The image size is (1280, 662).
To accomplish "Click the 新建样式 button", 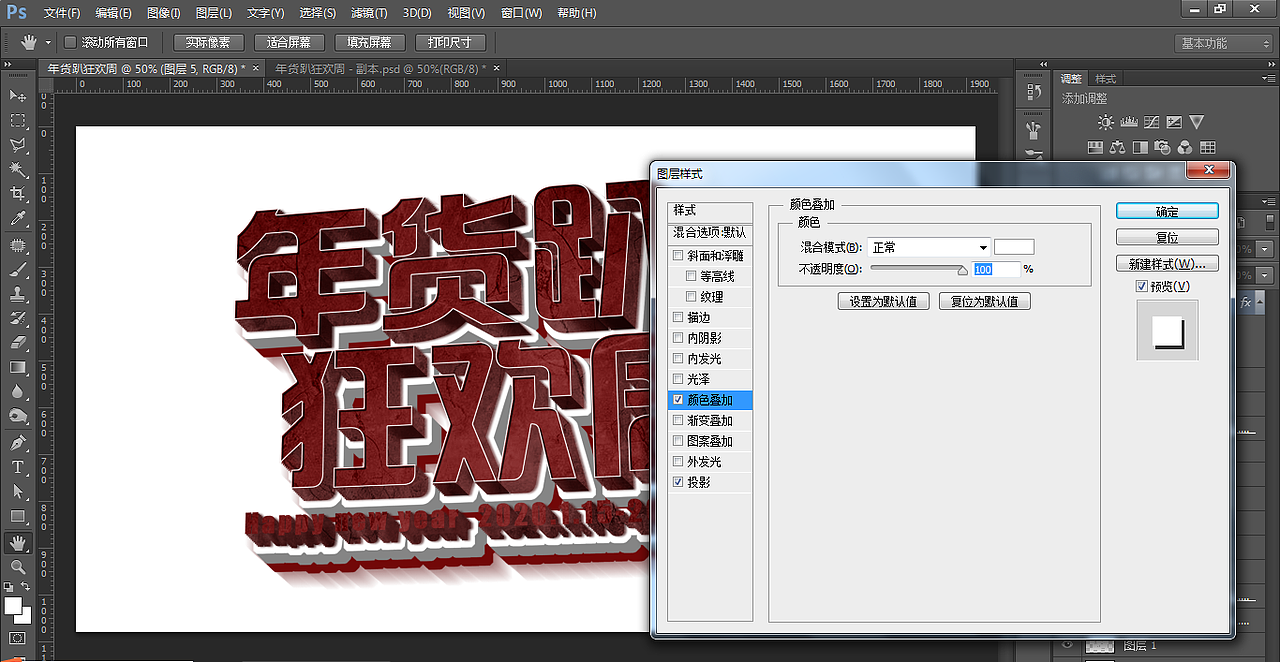I will pos(1166,262).
